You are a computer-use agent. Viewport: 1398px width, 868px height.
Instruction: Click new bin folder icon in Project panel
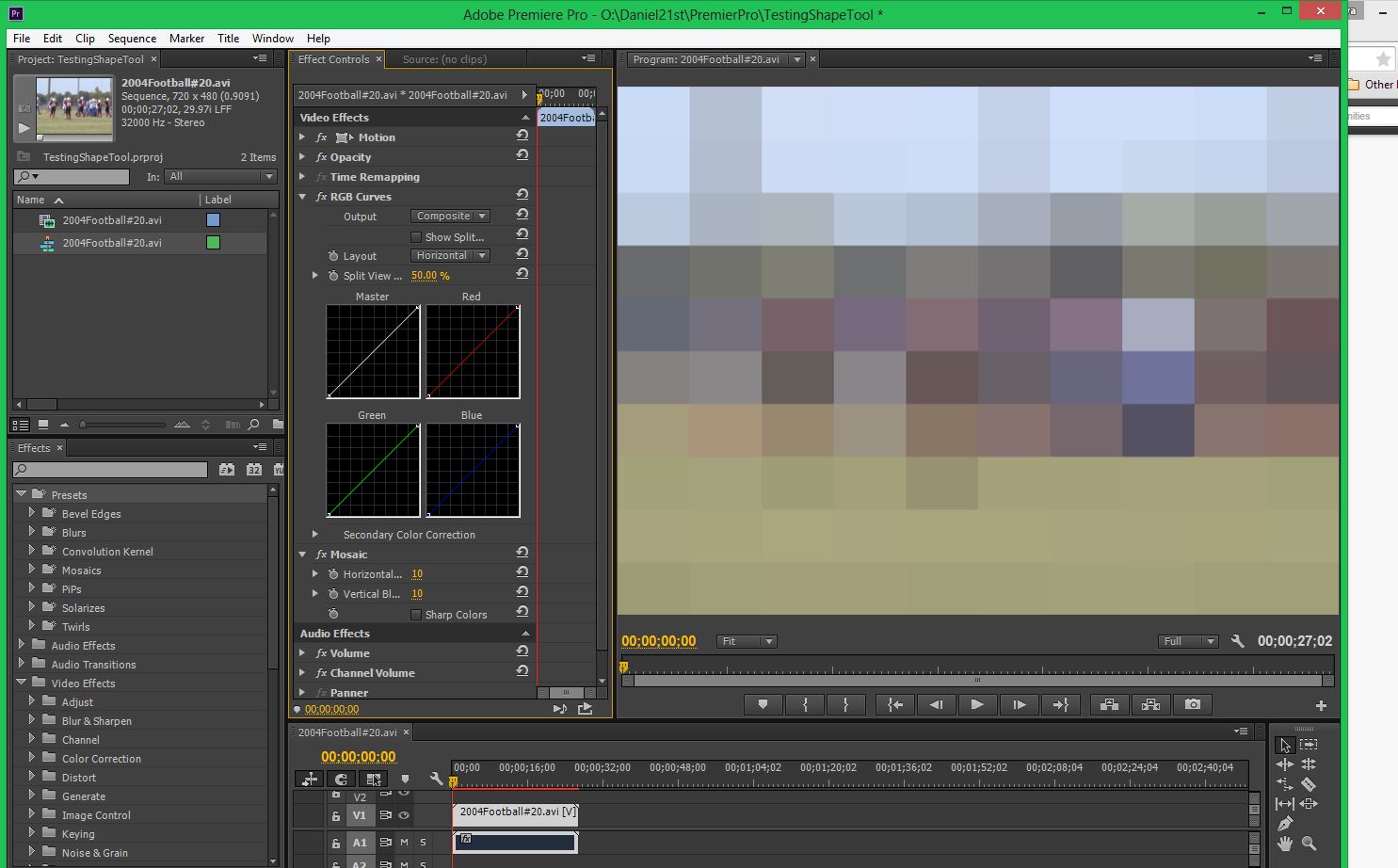pos(277,425)
